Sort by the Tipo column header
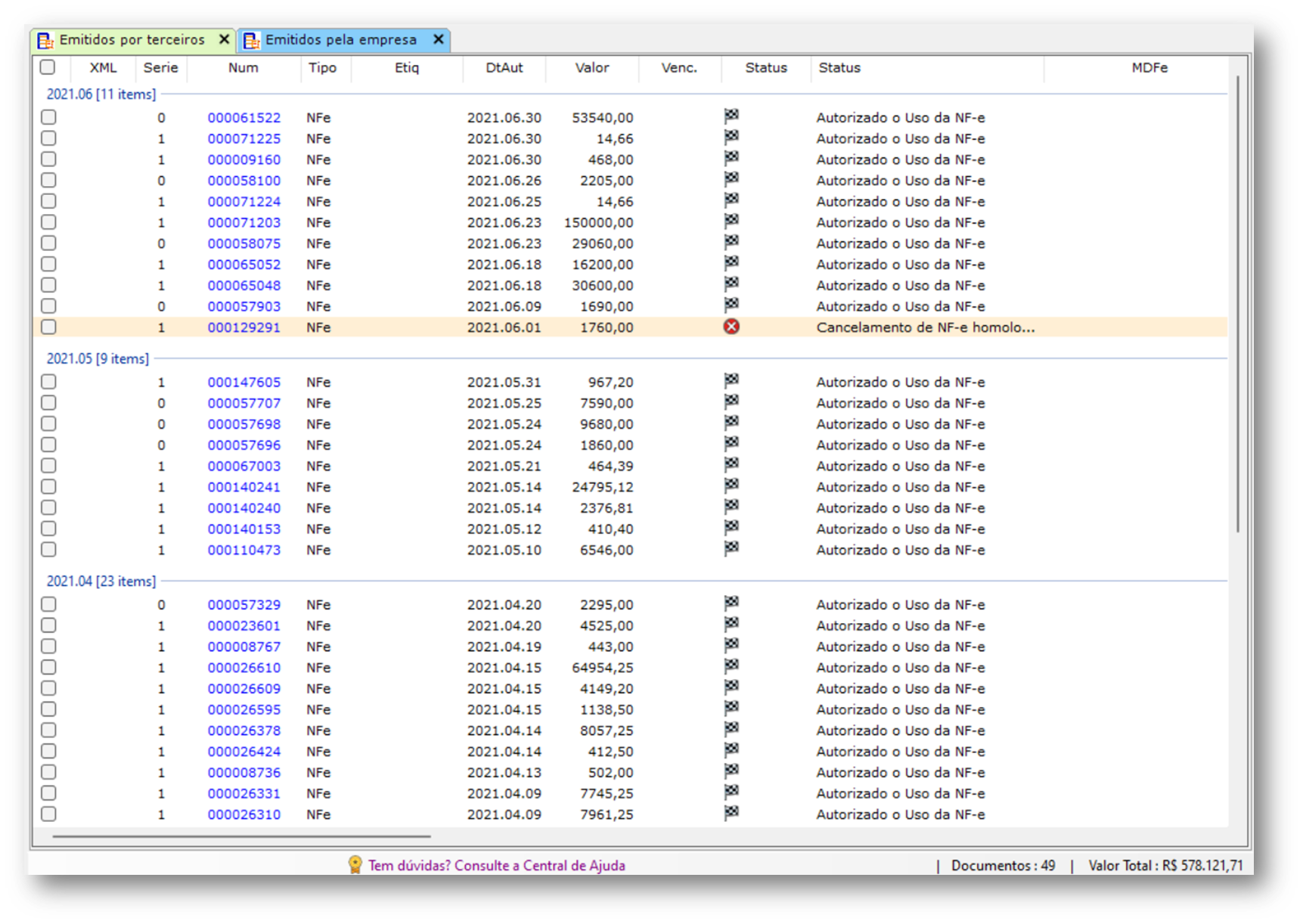Screen dimensions: 1303x924 (x=322, y=67)
